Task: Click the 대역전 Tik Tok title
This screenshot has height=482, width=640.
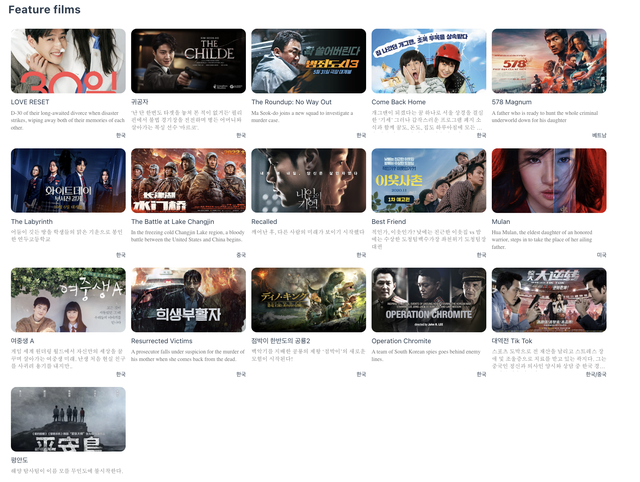Action: (512, 341)
